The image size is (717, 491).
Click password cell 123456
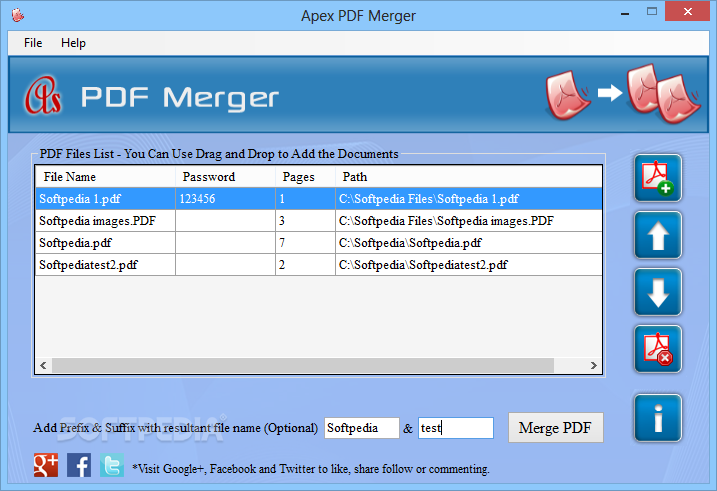click(225, 199)
